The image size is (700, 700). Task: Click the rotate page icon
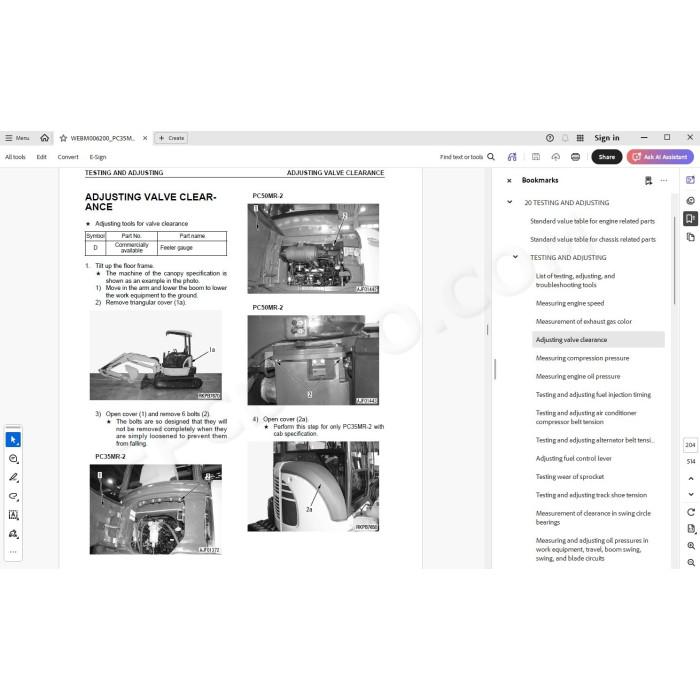pos(691,512)
